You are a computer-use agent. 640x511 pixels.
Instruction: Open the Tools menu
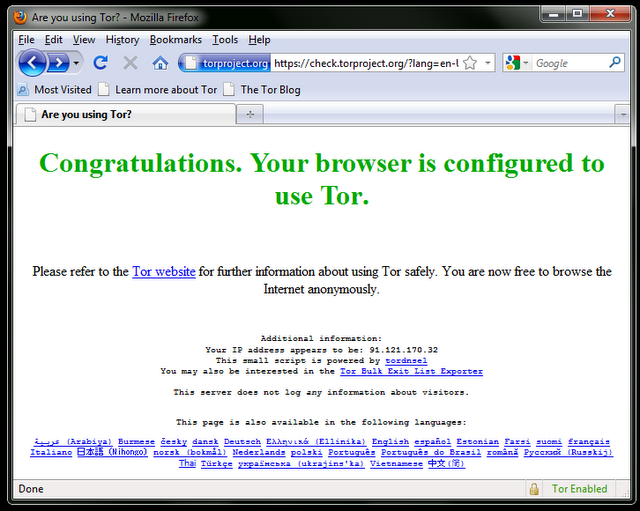[225, 39]
